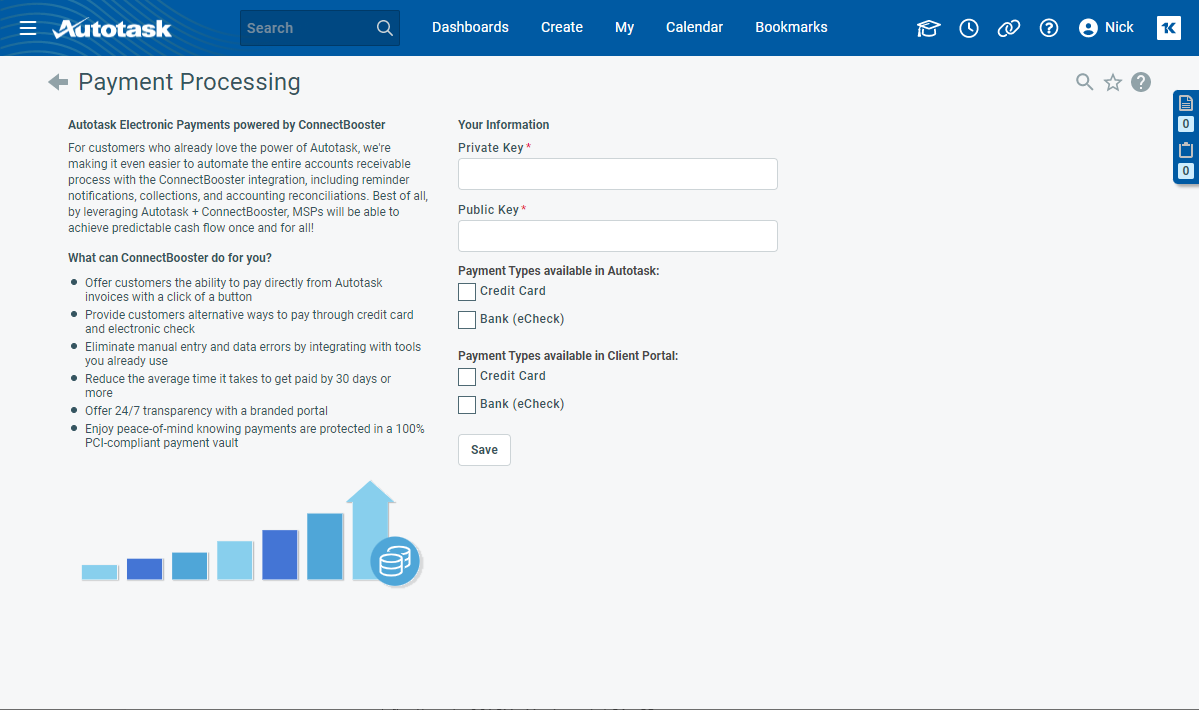Open the recent history clock icon
The height and width of the screenshot is (710, 1199).
tap(969, 28)
